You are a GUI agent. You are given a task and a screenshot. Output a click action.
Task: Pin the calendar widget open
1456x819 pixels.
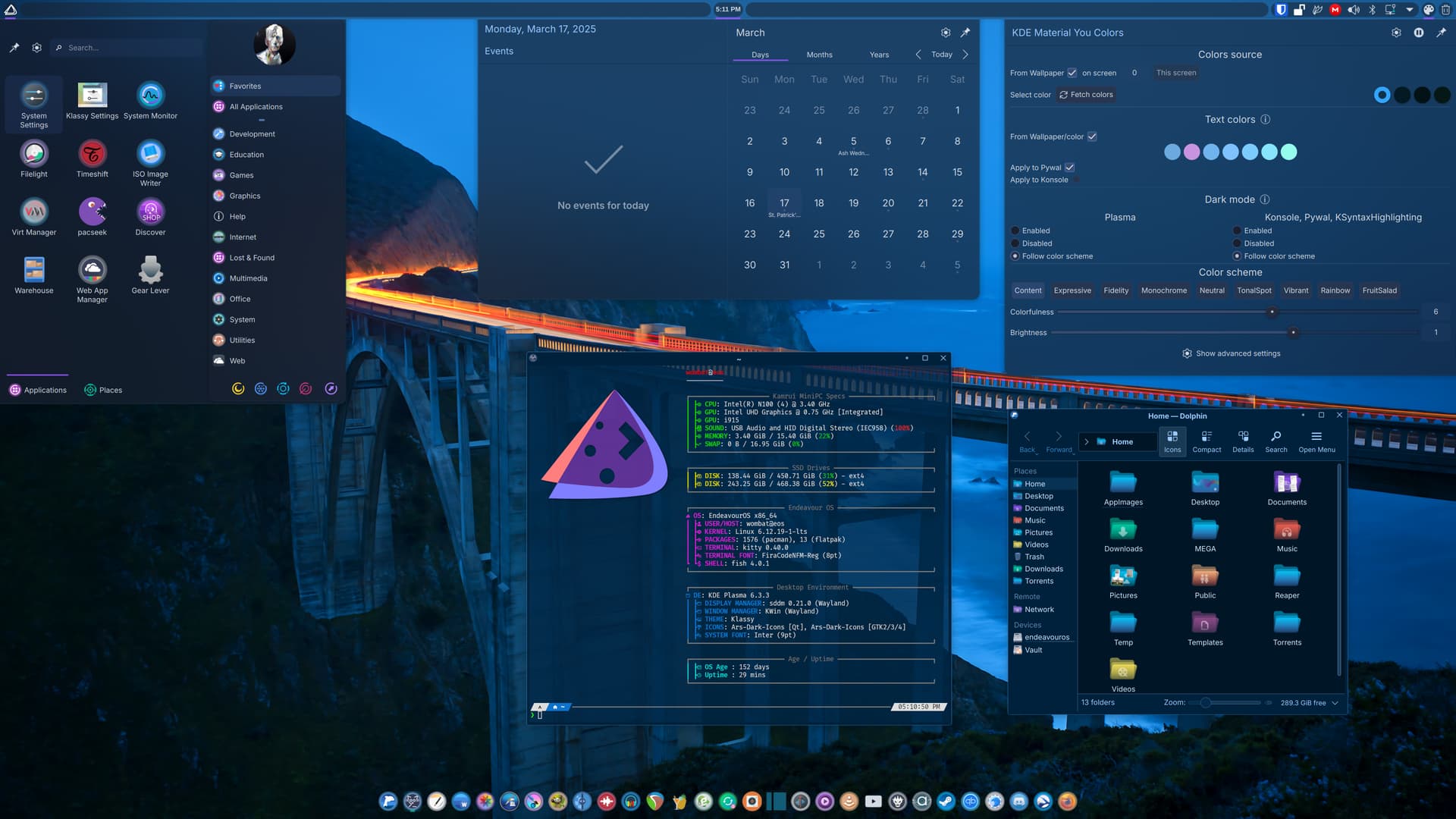[x=965, y=33]
